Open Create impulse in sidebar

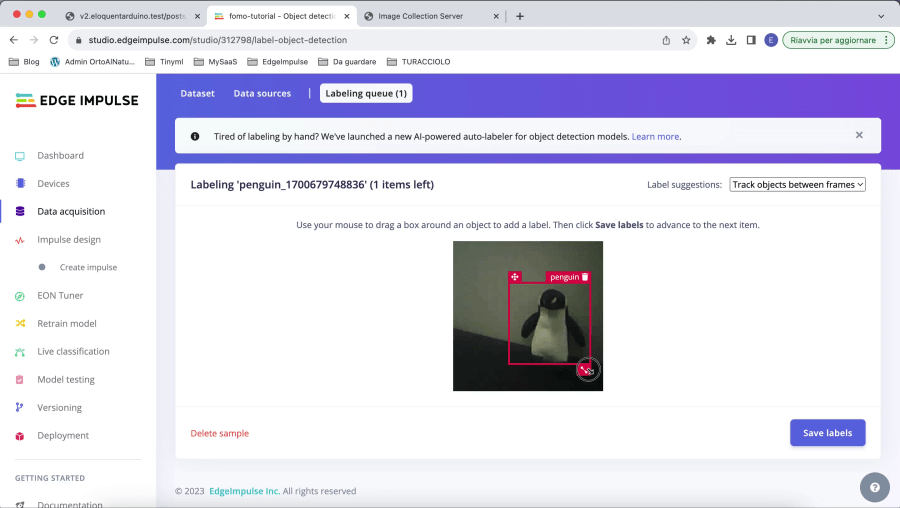pyautogui.click(x=88, y=267)
